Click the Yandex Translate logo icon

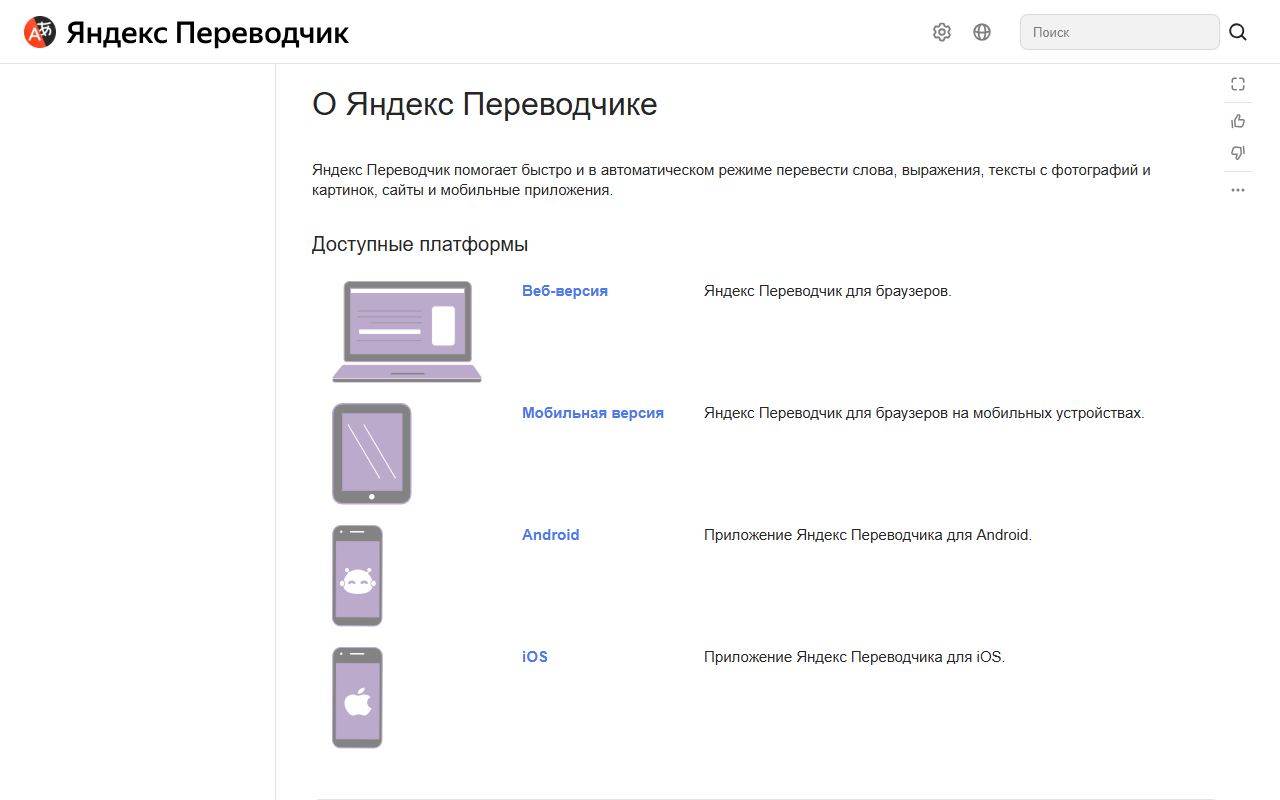(x=40, y=32)
